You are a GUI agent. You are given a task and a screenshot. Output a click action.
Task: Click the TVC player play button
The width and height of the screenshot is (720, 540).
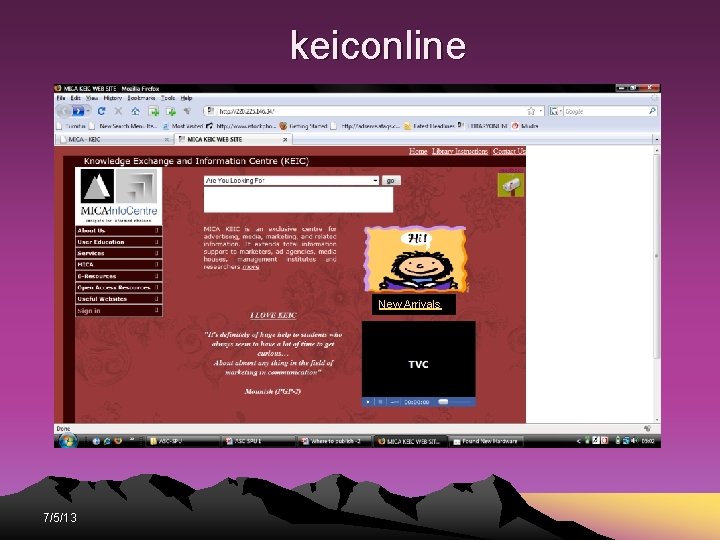[x=368, y=402]
